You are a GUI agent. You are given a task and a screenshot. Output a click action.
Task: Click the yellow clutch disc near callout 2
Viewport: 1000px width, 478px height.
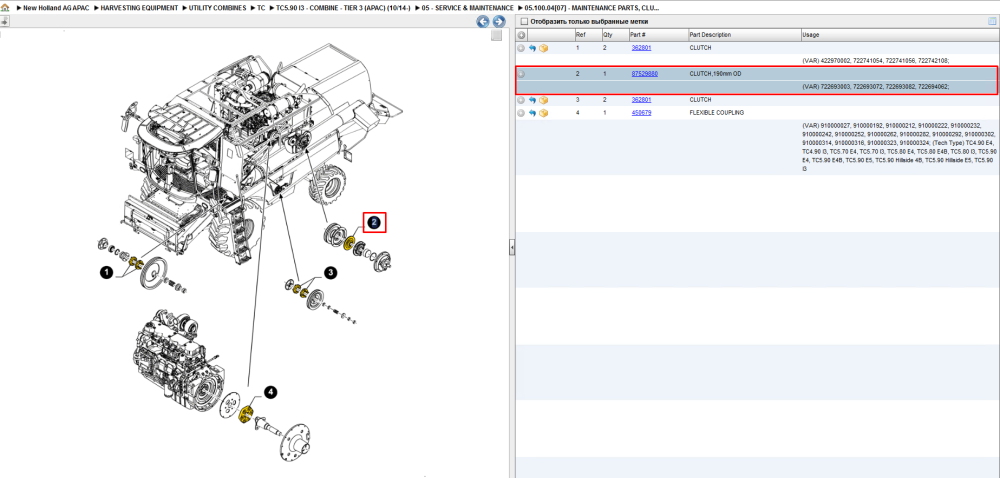point(349,244)
